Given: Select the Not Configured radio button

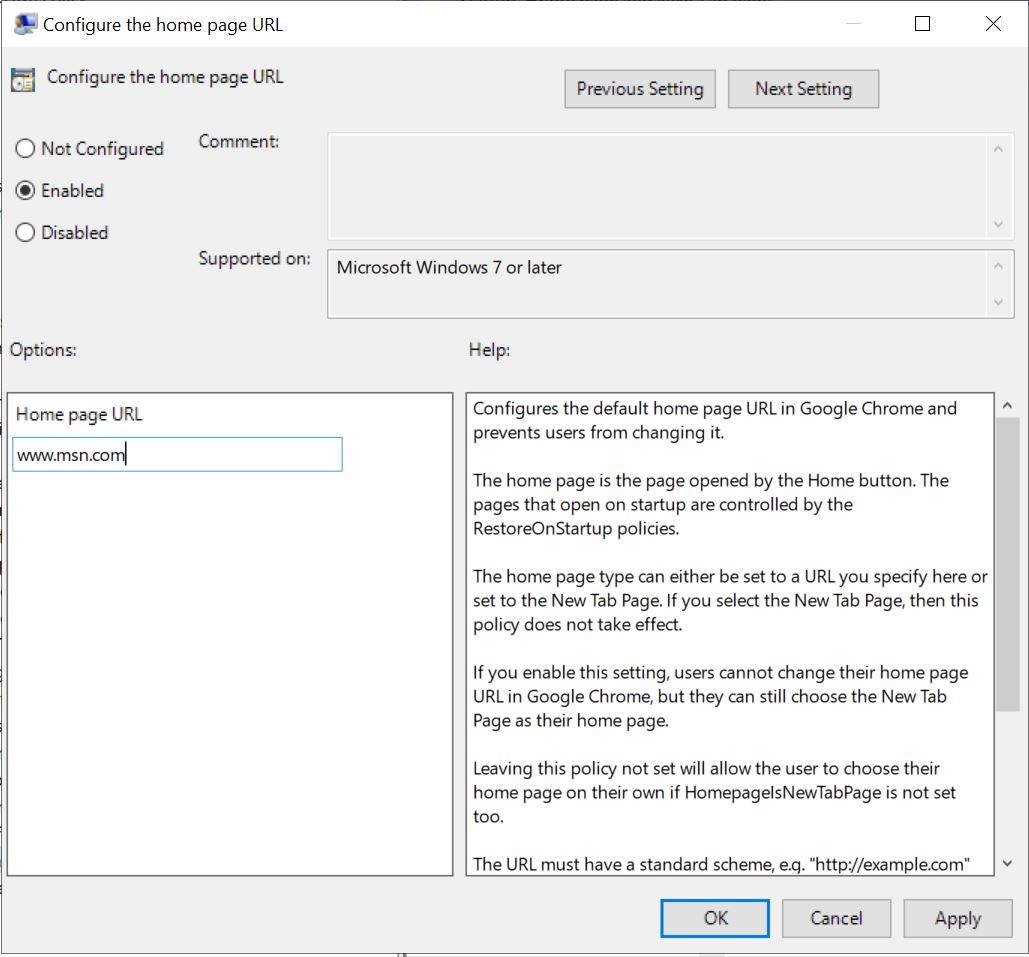Looking at the screenshot, I should click(26, 149).
